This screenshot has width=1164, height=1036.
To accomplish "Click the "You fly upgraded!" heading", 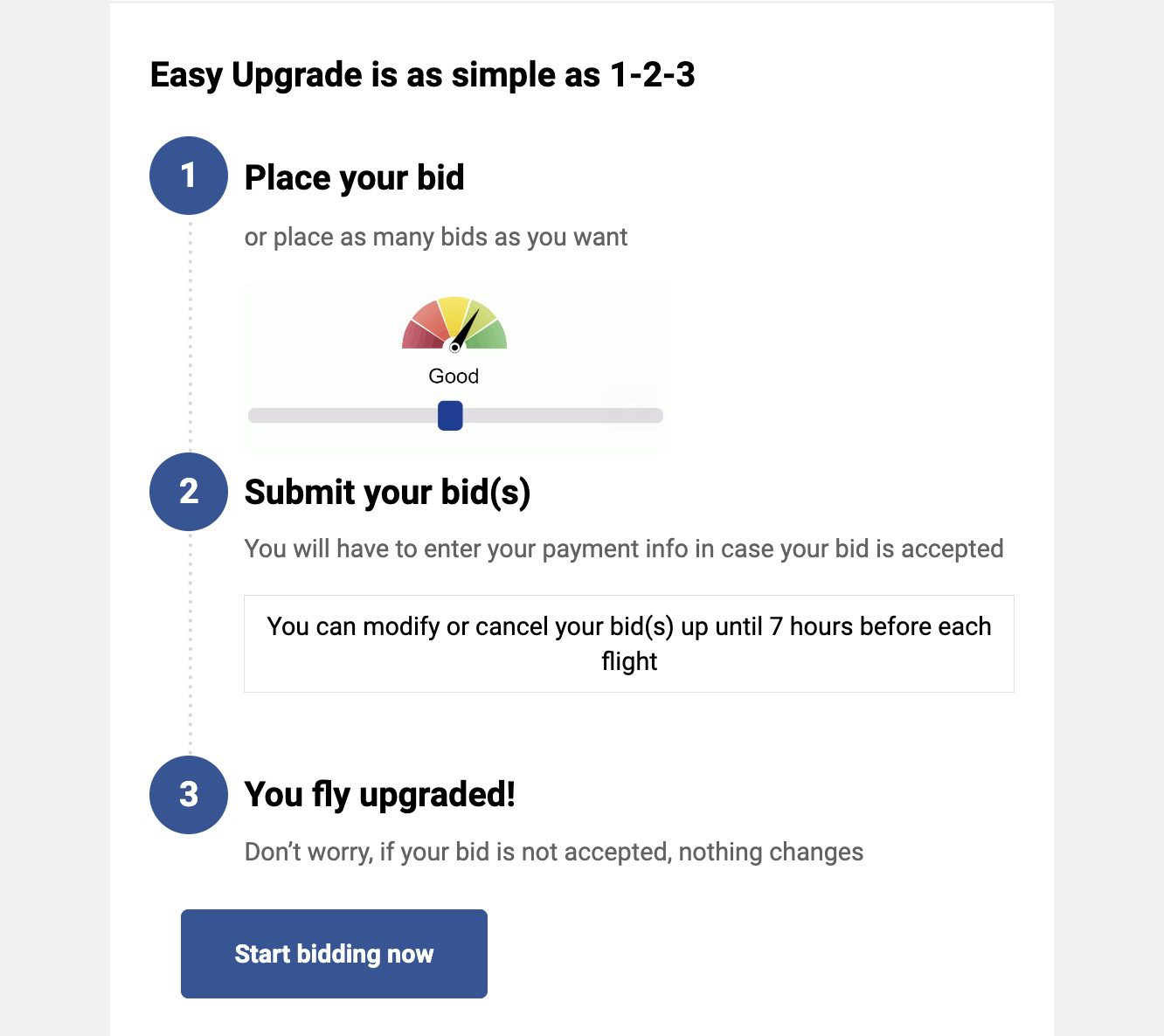I will point(380,795).
